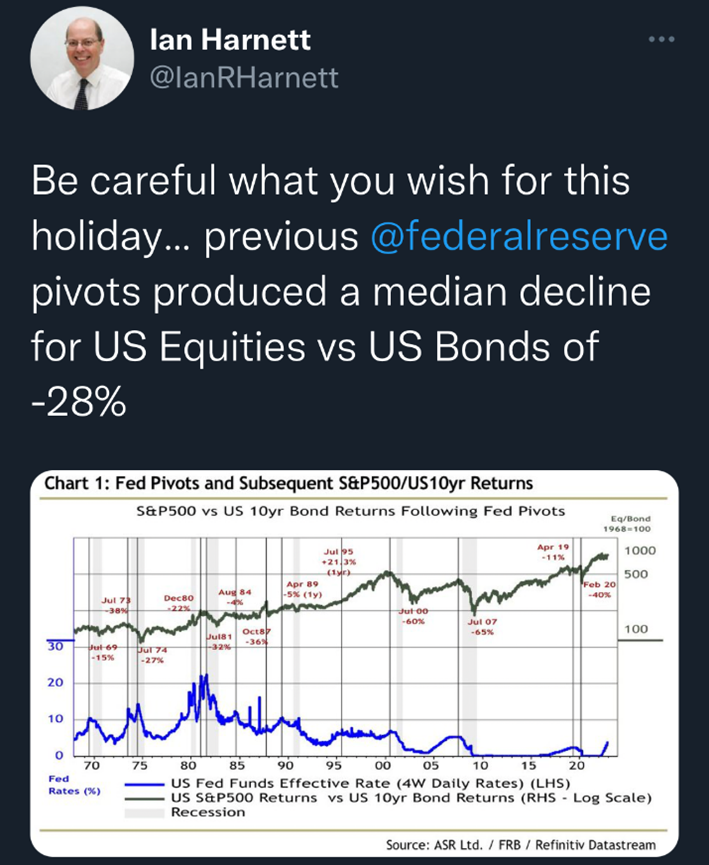The height and width of the screenshot is (865, 709).
Task: Click the blue Fed Funds legend line
Action: pyautogui.click(x=148, y=784)
